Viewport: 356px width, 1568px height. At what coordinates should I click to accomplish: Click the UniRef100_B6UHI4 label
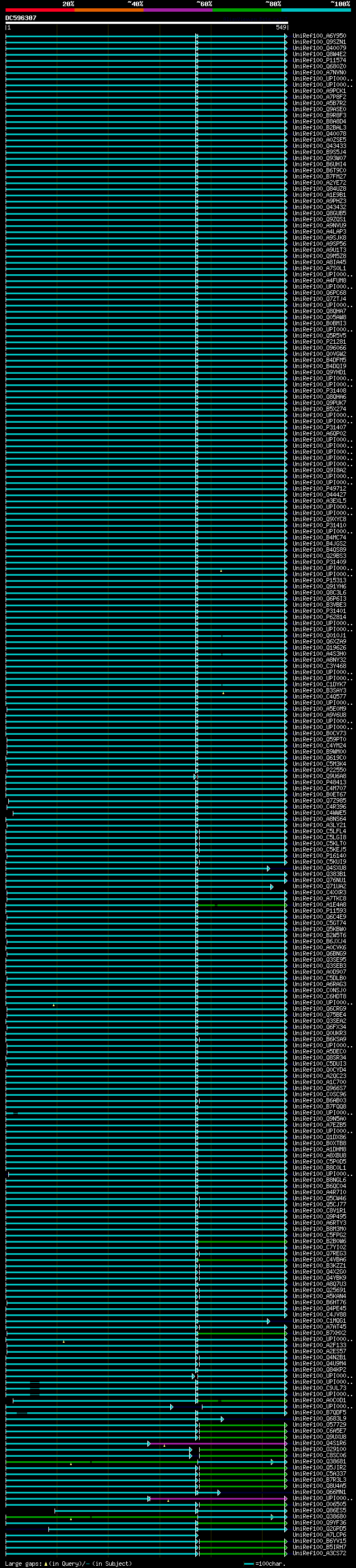(319, 164)
